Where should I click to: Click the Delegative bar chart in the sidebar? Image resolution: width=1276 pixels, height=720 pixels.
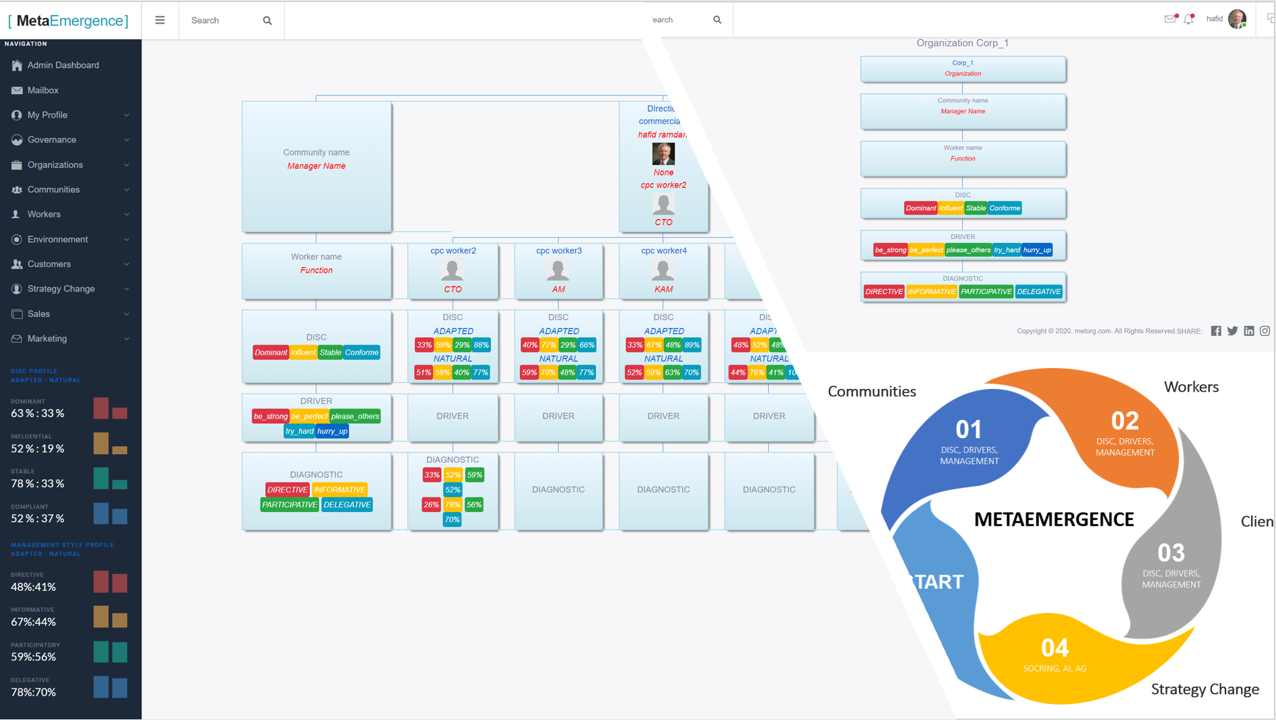110,686
